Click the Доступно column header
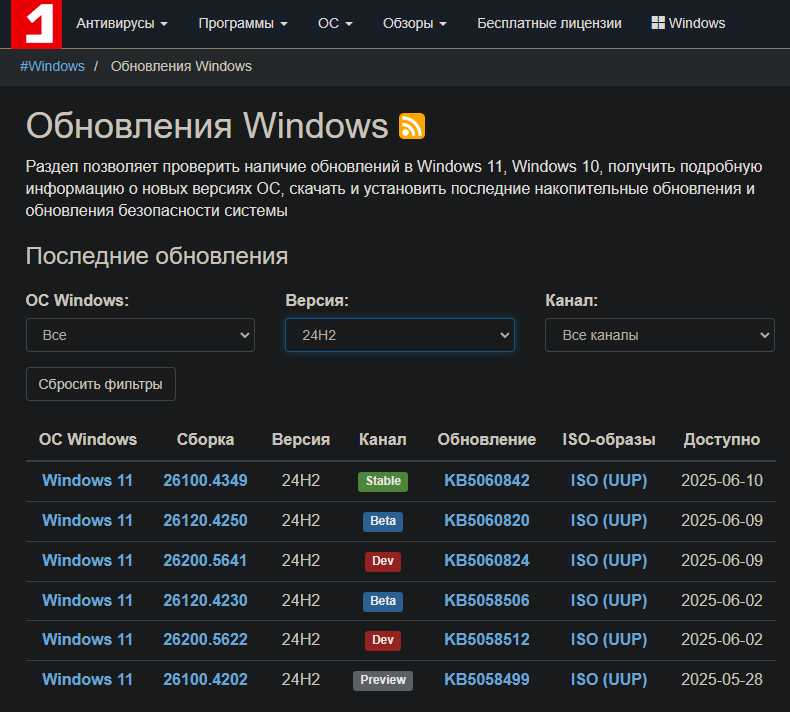This screenshot has width=790, height=712. pos(722,439)
